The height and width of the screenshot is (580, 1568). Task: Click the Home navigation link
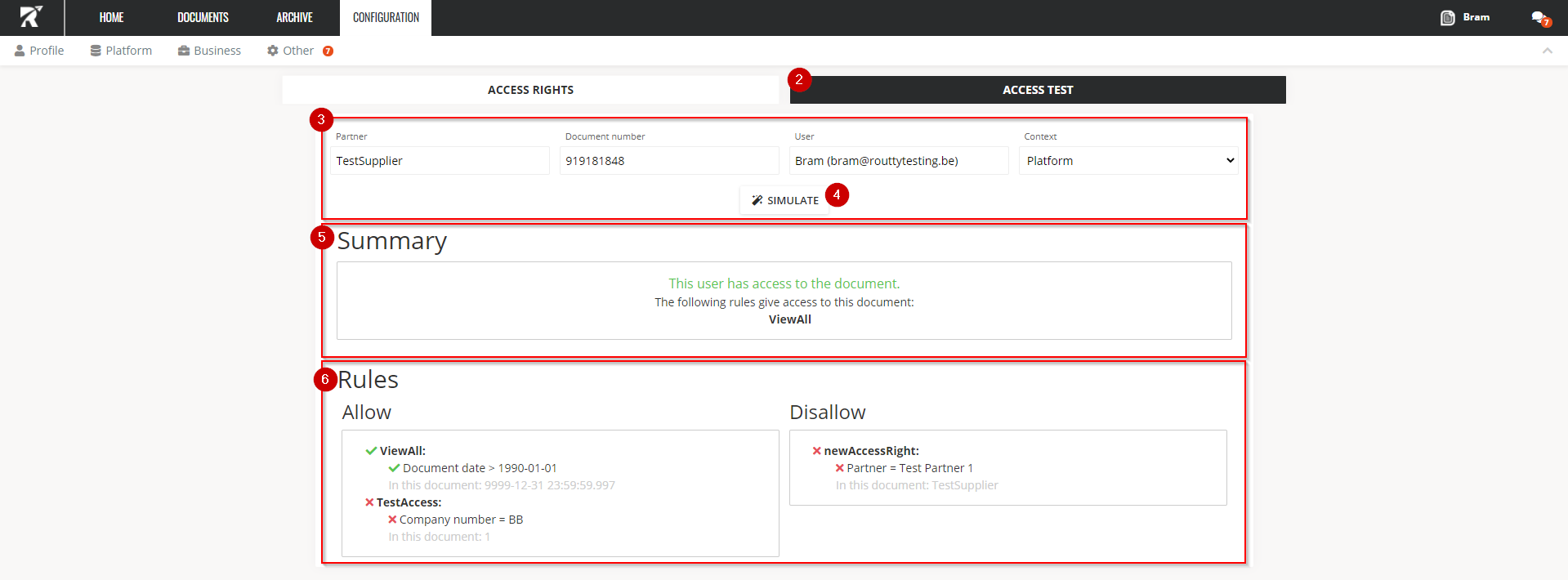(111, 17)
